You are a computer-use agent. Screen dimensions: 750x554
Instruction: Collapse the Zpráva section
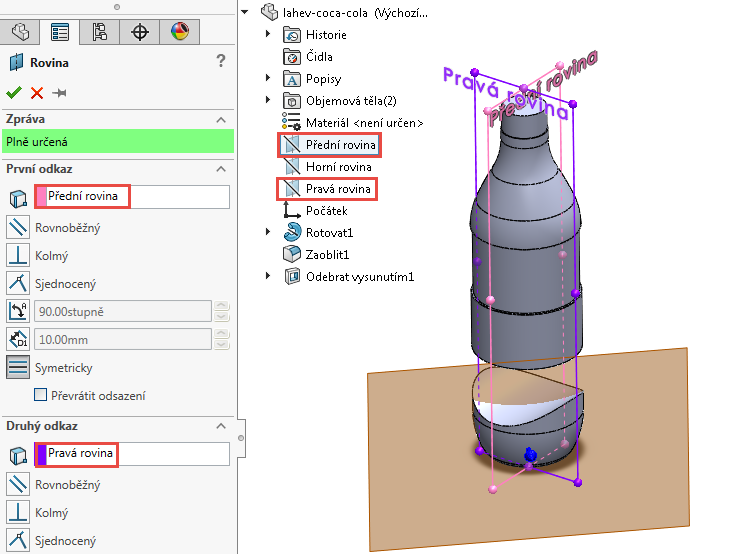[221, 119]
